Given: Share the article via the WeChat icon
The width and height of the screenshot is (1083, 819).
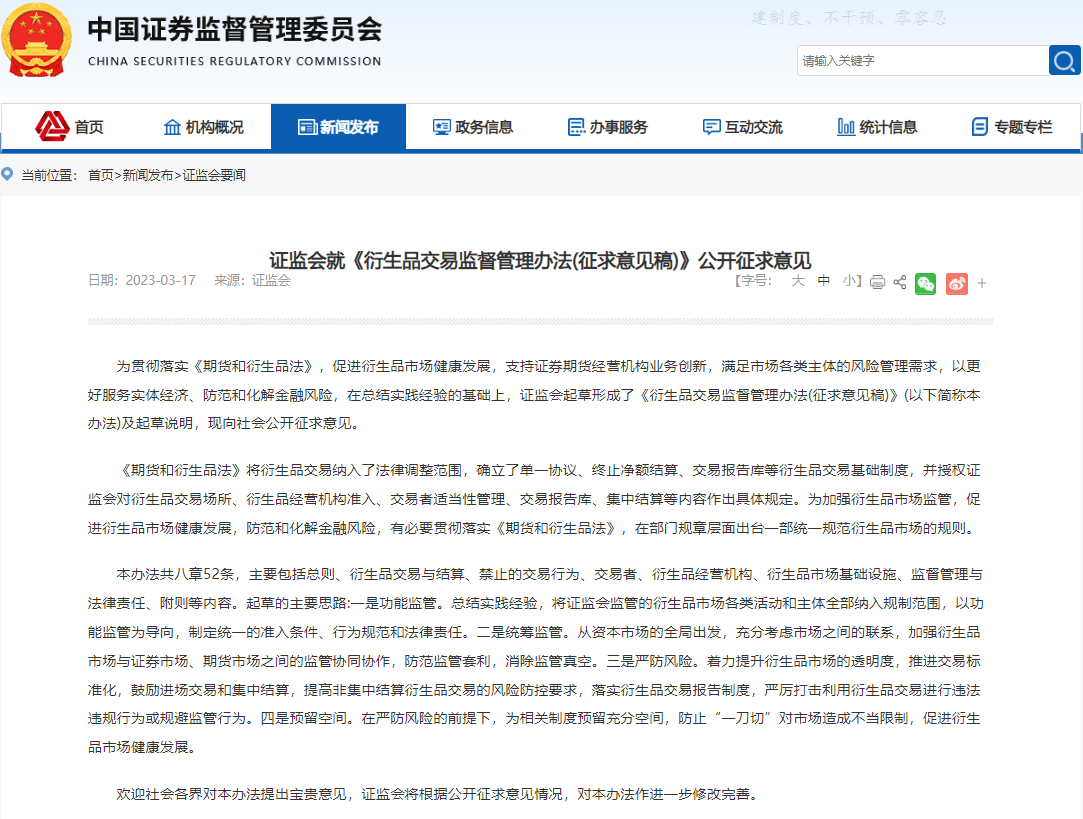Looking at the screenshot, I should (x=925, y=283).
